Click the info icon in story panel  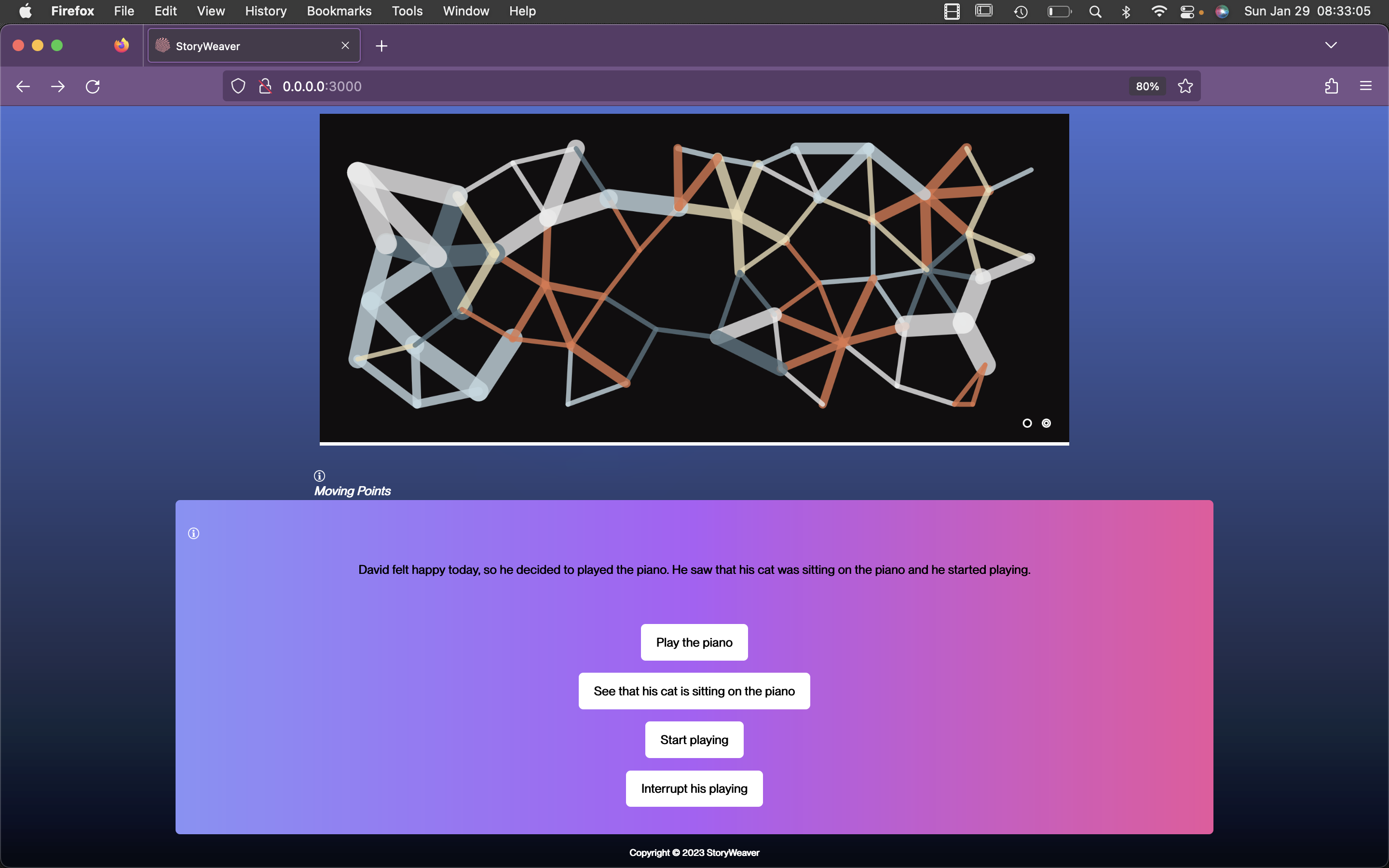pos(193,533)
